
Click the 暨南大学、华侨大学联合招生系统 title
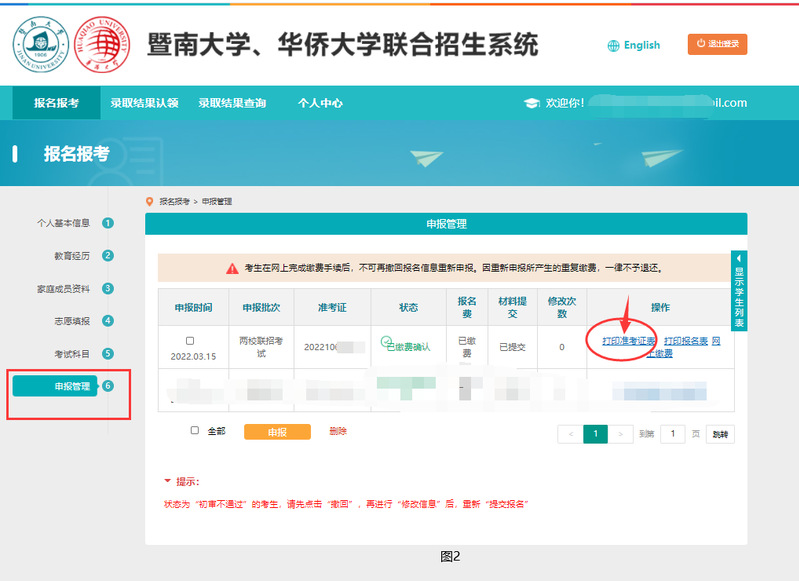click(x=342, y=44)
